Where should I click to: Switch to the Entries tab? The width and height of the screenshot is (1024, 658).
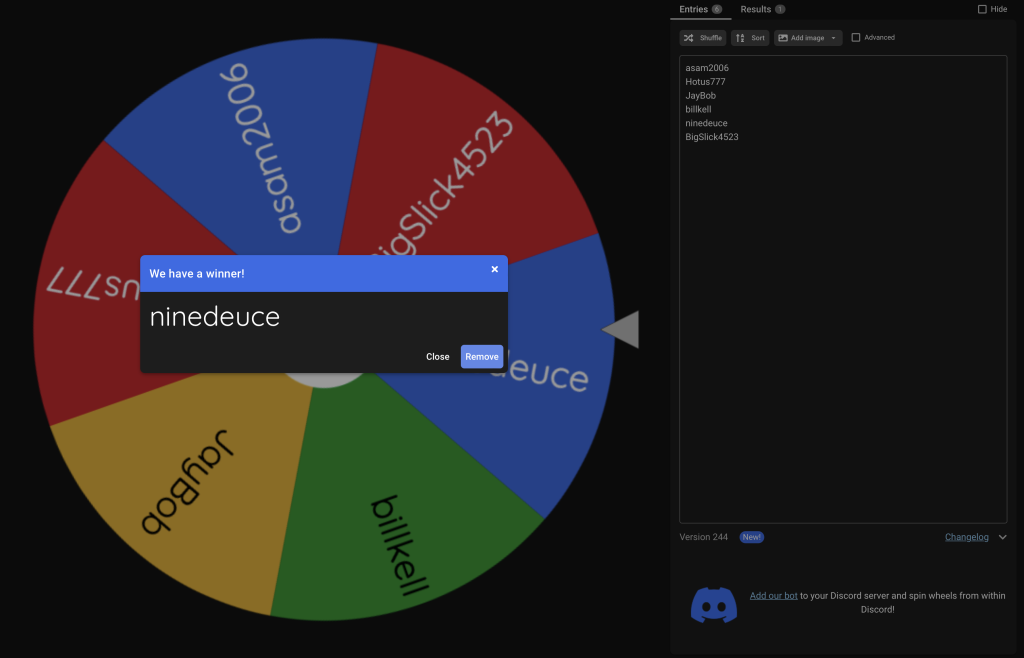[x=700, y=9]
